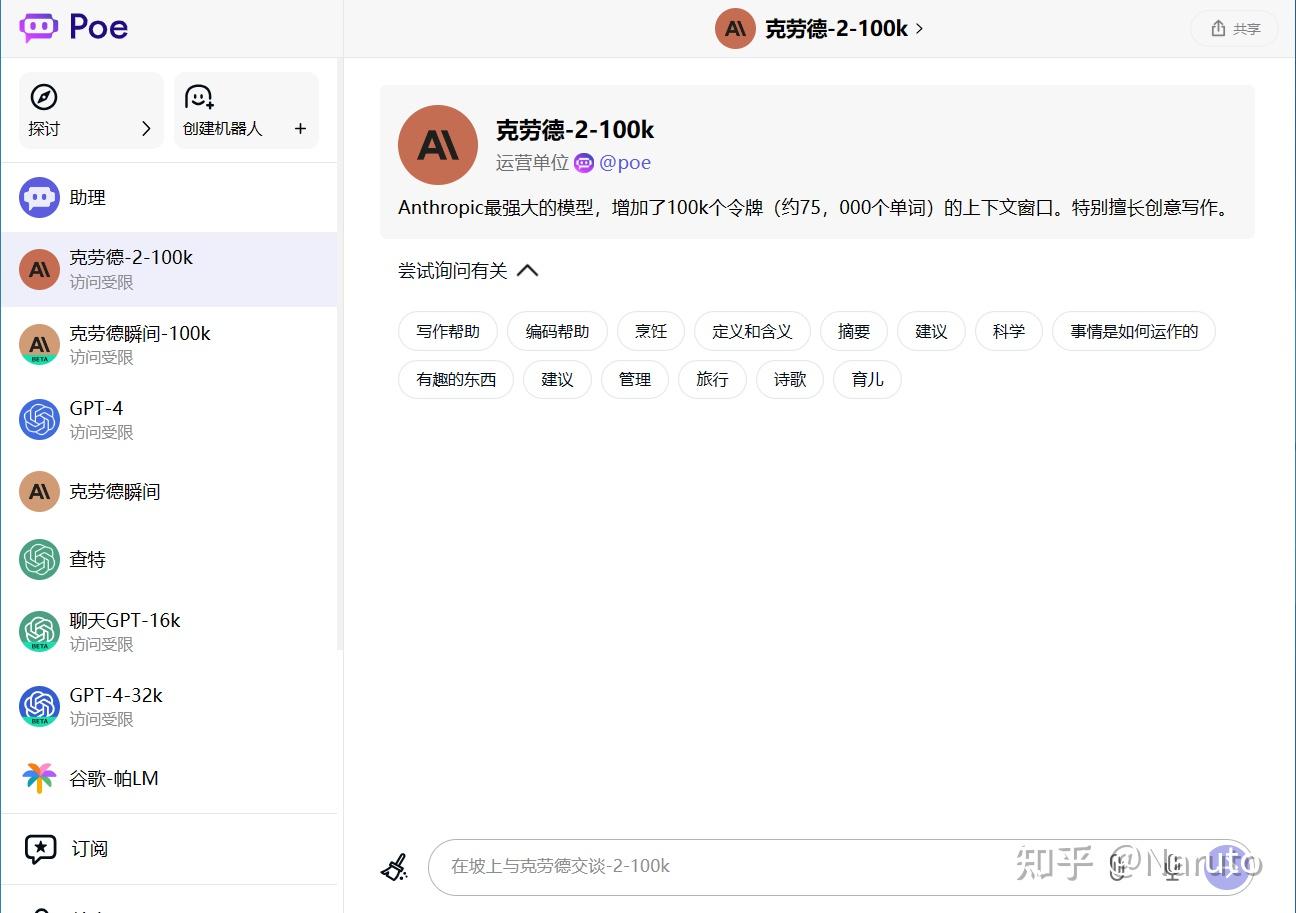Image resolution: width=1296 pixels, height=913 pixels.
Task: Follow the @poe operator link
Action: click(x=625, y=163)
